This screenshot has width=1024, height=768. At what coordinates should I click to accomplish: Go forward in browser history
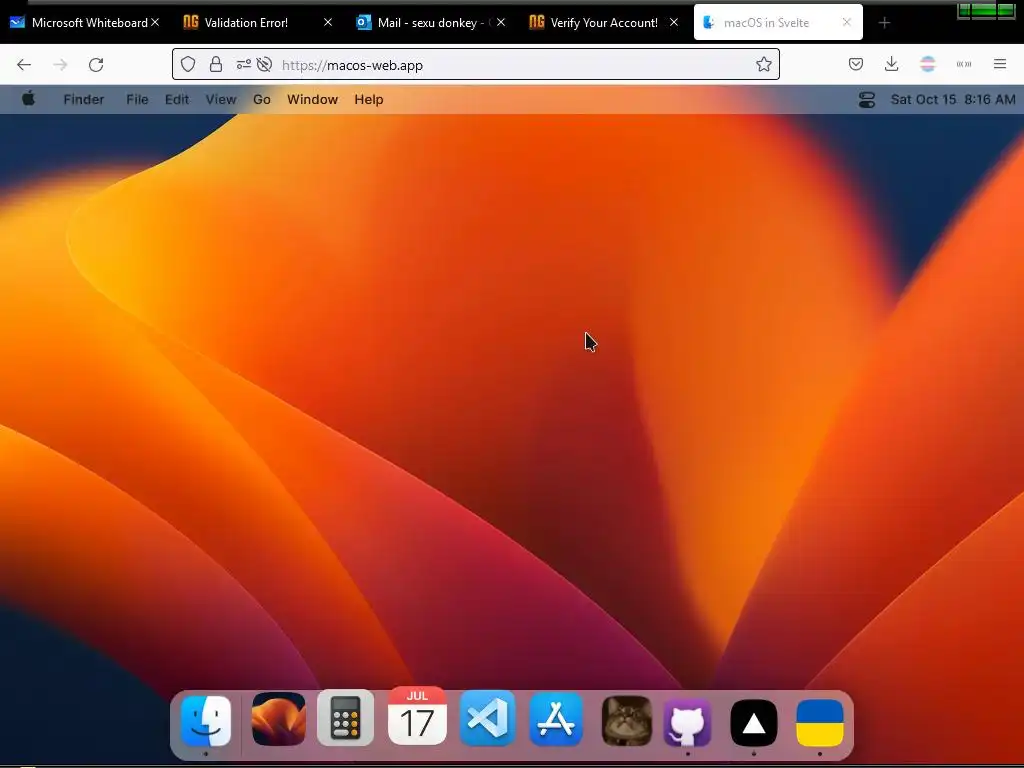(x=60, y=65)
